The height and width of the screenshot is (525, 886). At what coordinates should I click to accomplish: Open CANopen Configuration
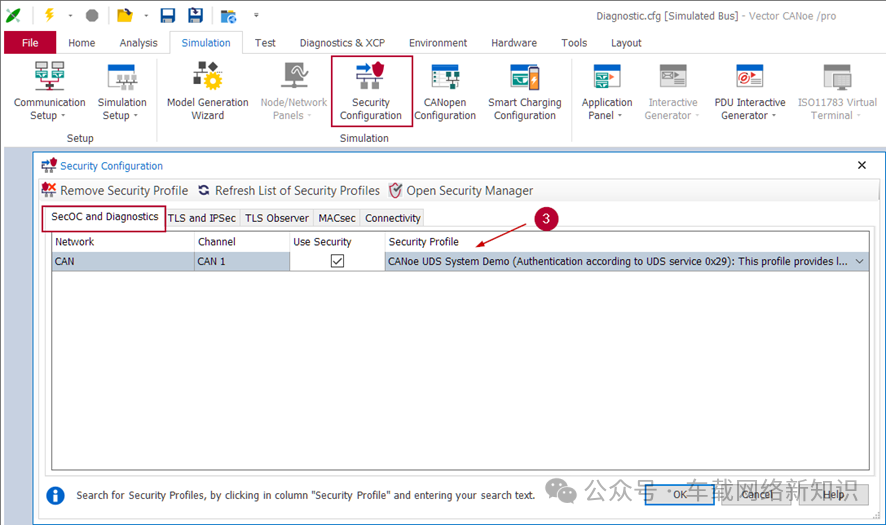point(445,92)
